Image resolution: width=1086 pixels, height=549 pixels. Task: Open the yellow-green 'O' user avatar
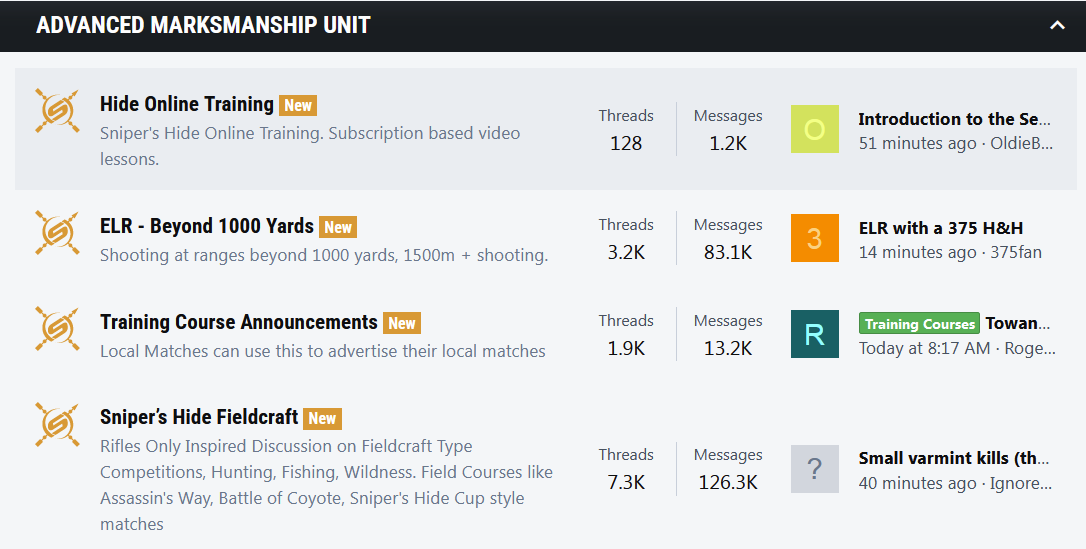[x=814, y=129]
